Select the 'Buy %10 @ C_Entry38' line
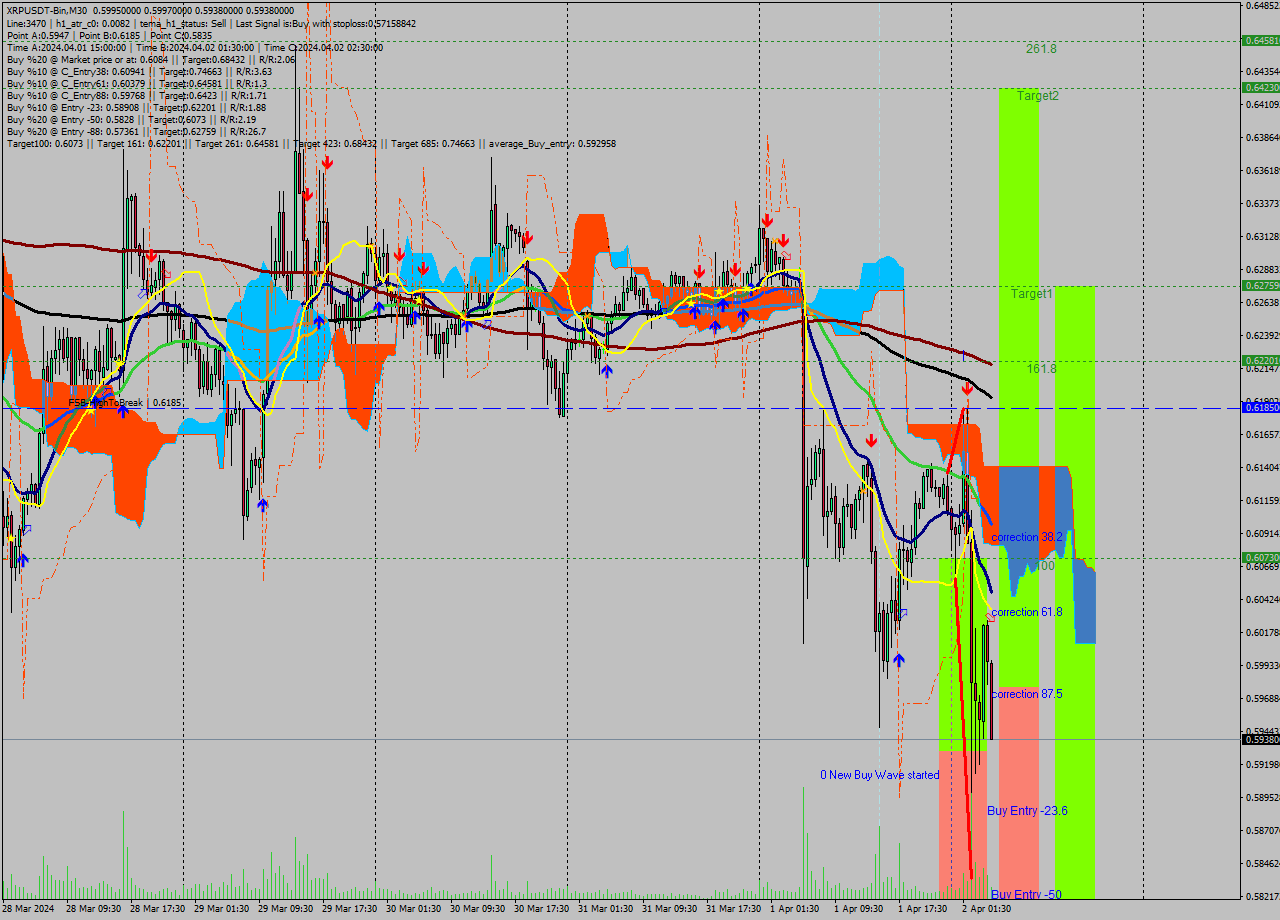The image size is (1280, 920). point(139,71)
